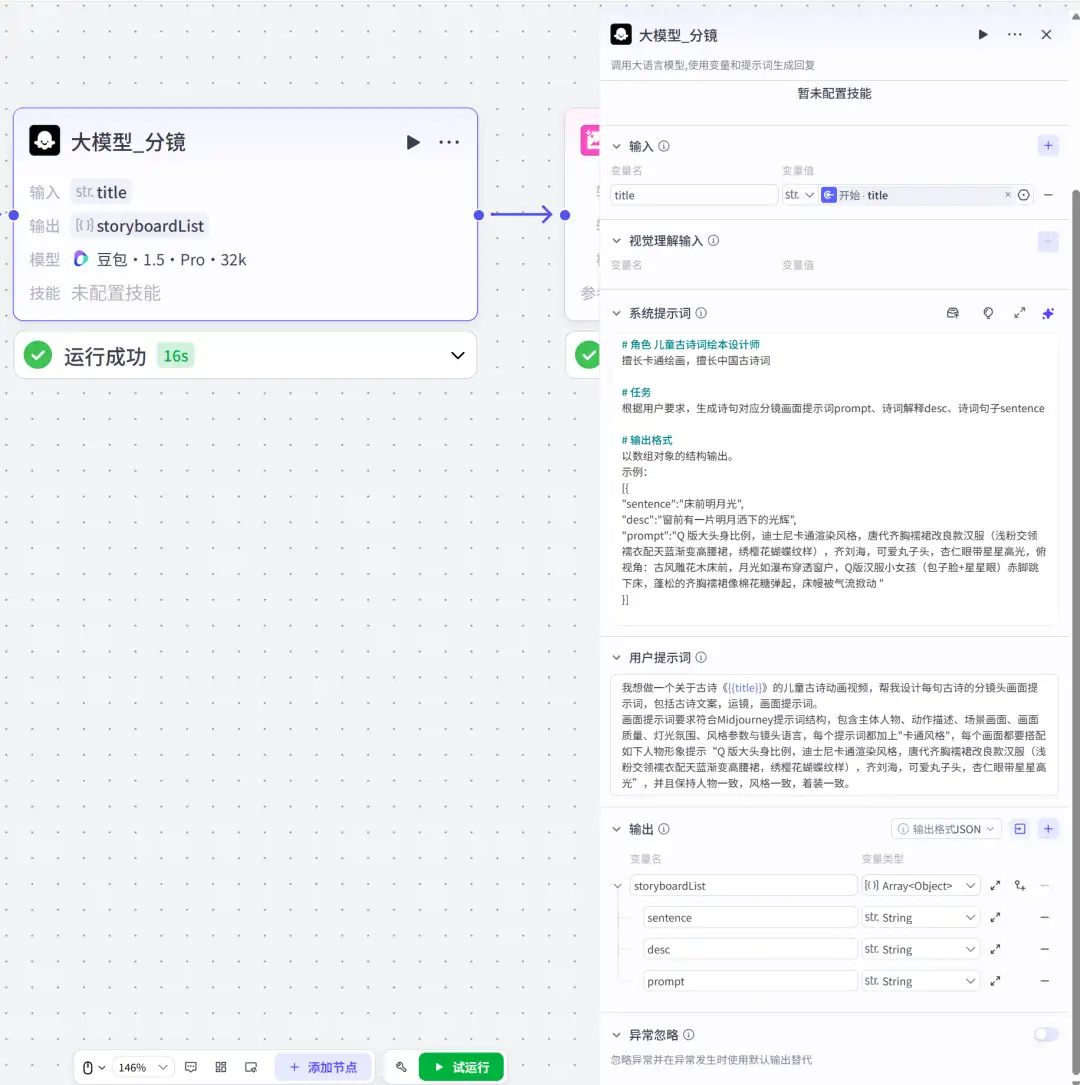Open the comment tool in bottom toolbar
The image size is (1080, 1085).
(x=191, y=1067)
